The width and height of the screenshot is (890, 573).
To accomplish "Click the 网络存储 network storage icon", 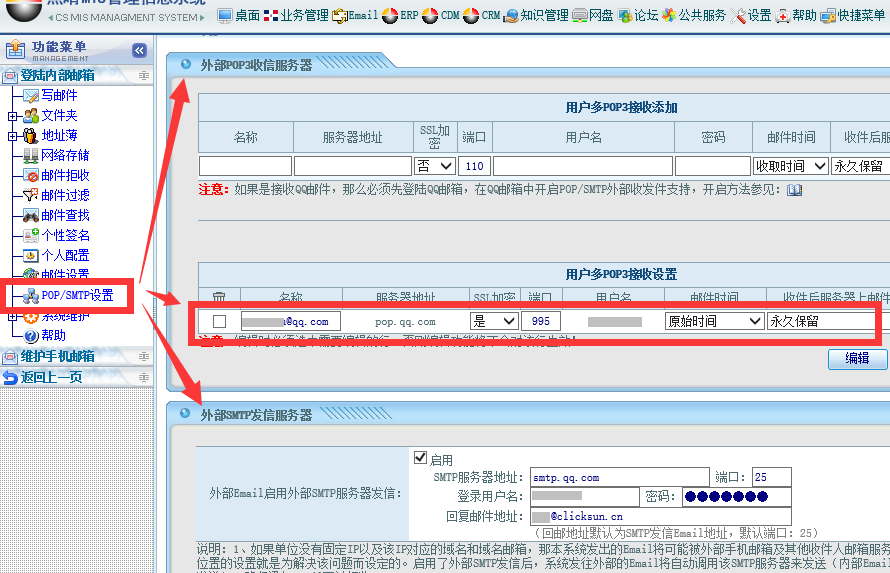I will pos(30,155).
